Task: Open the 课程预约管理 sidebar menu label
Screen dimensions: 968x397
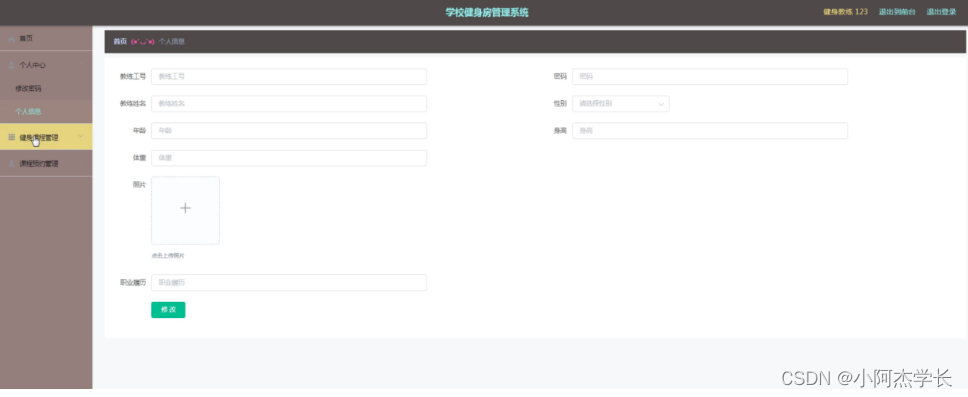Action: 39,164
